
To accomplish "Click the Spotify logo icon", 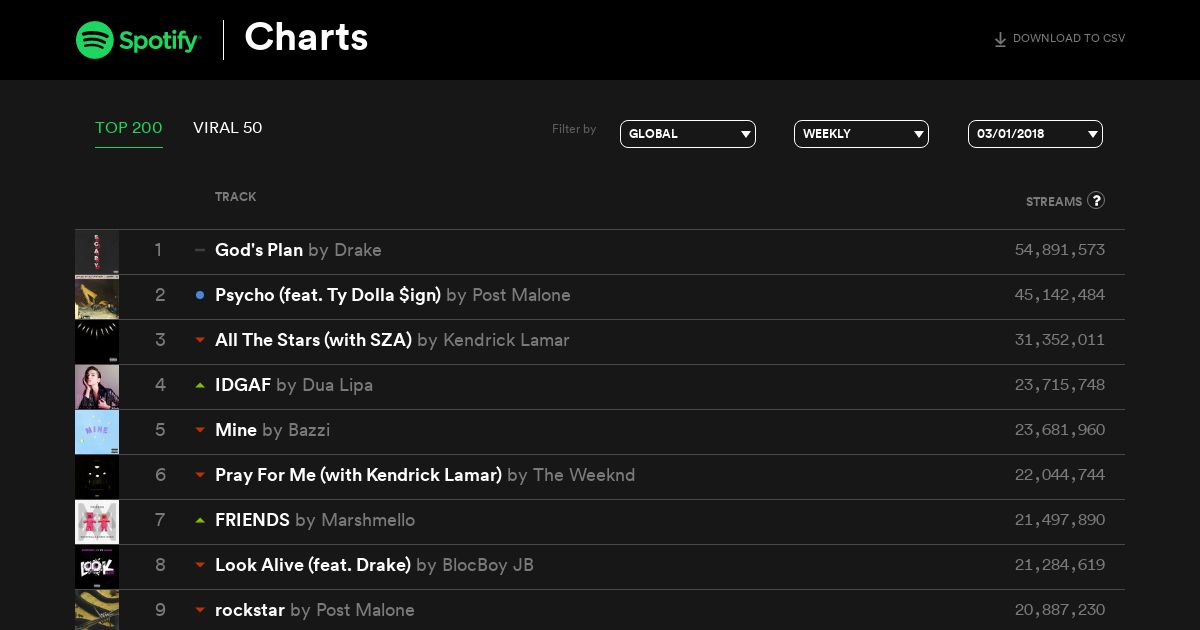I will (x=95, y=40).
